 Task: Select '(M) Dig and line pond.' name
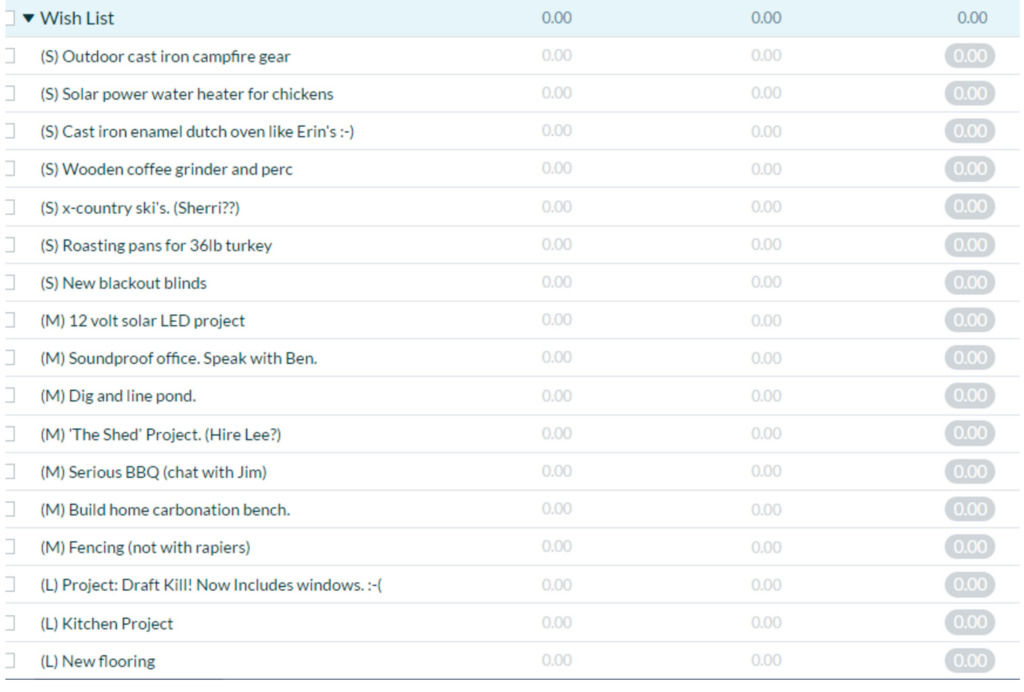pos(118,396)
